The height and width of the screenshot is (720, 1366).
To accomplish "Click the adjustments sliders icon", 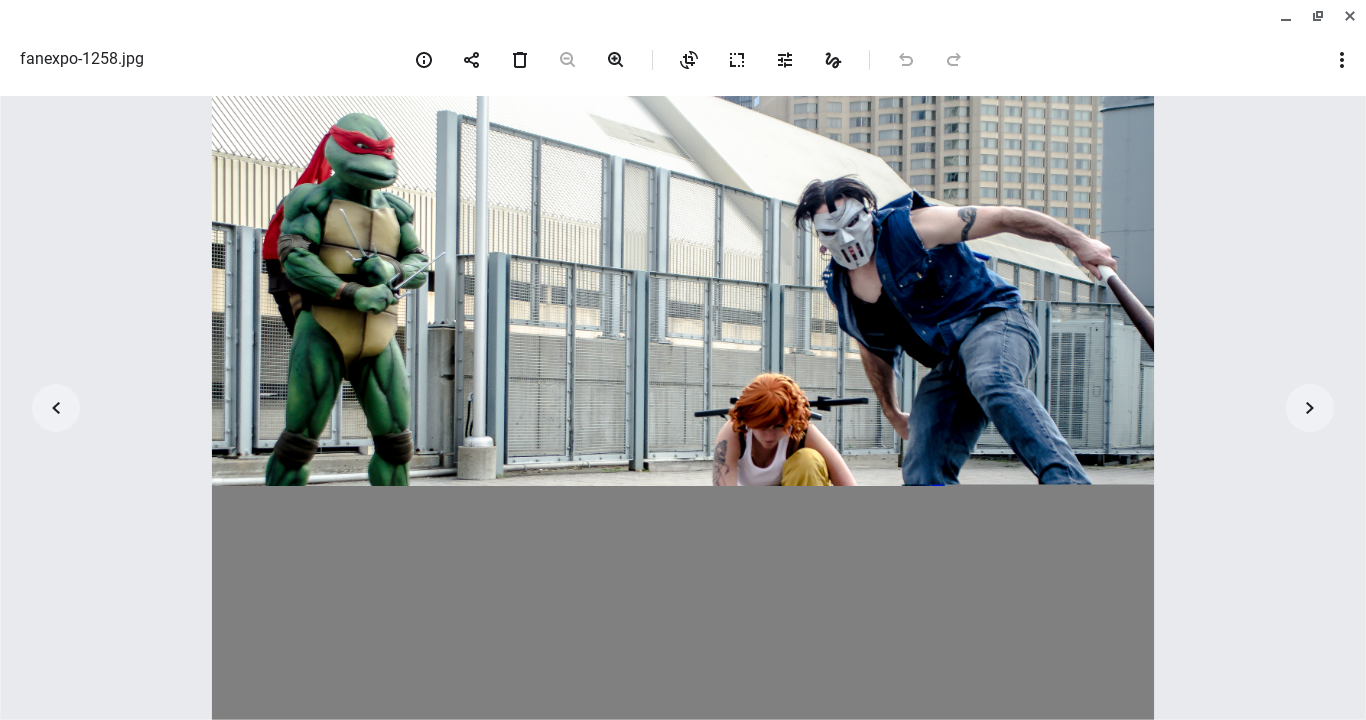I will point(785,60).
